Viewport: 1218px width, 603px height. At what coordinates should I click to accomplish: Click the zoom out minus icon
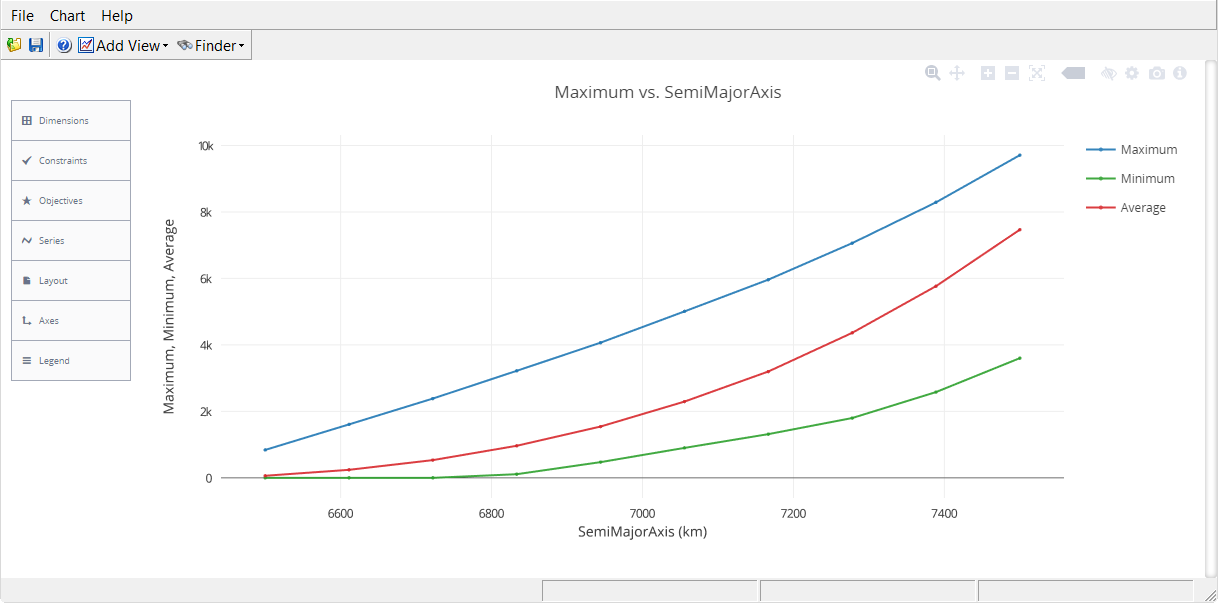point(1012,73)
